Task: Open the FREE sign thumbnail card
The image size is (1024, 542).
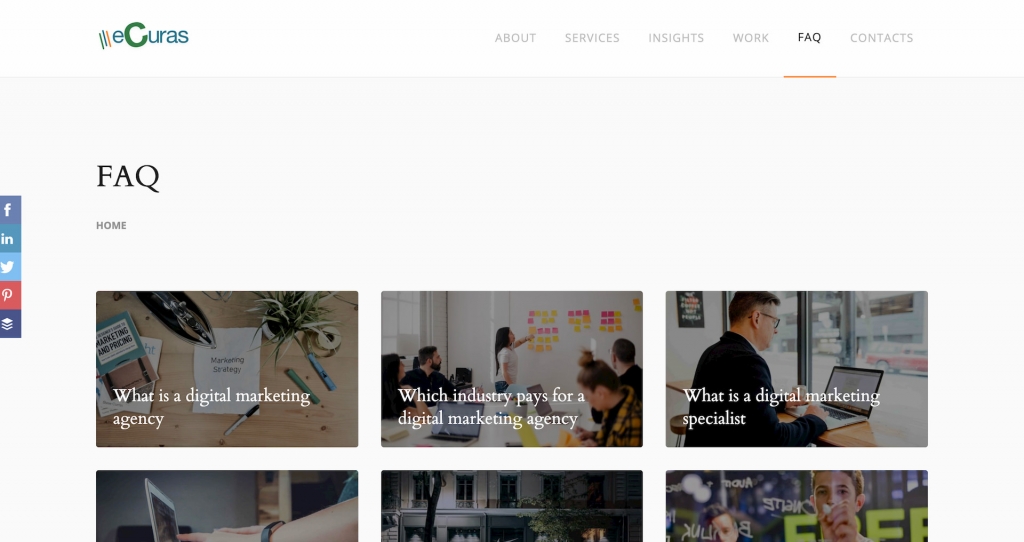Action: tap(797, 506)
